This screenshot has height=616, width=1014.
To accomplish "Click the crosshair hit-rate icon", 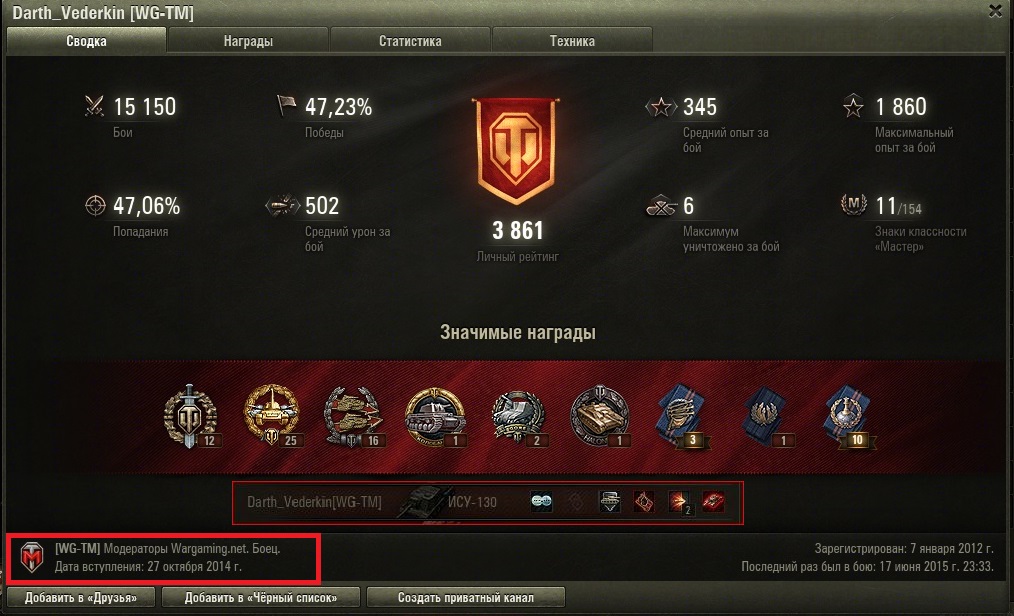I will [x=95, y=206].
